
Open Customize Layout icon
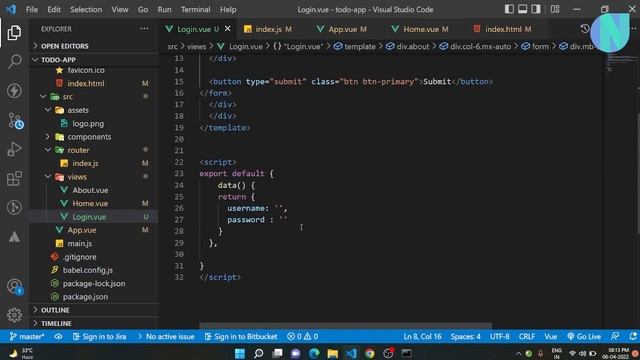point(555,9)
